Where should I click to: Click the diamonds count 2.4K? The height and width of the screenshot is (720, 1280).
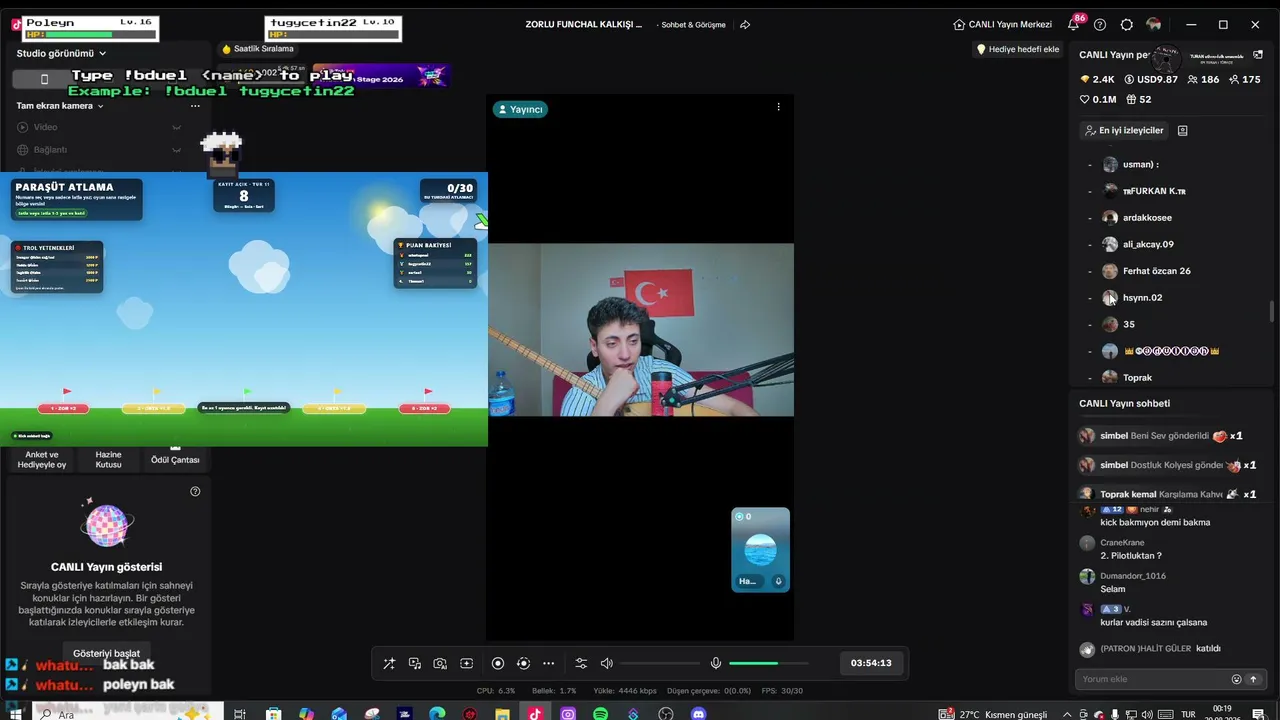(x=1097, y=79)
